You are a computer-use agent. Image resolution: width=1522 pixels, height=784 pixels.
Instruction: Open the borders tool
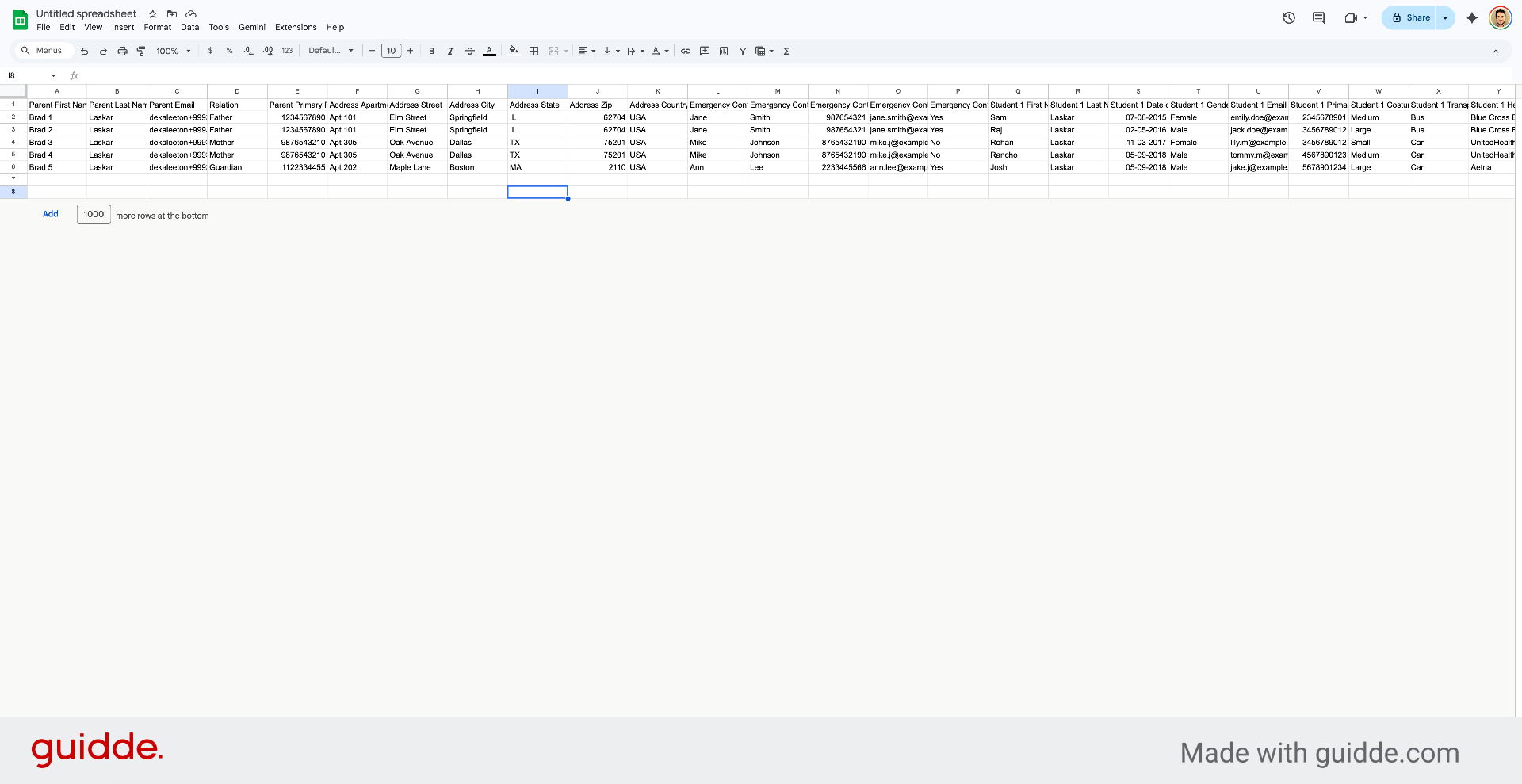534,51
